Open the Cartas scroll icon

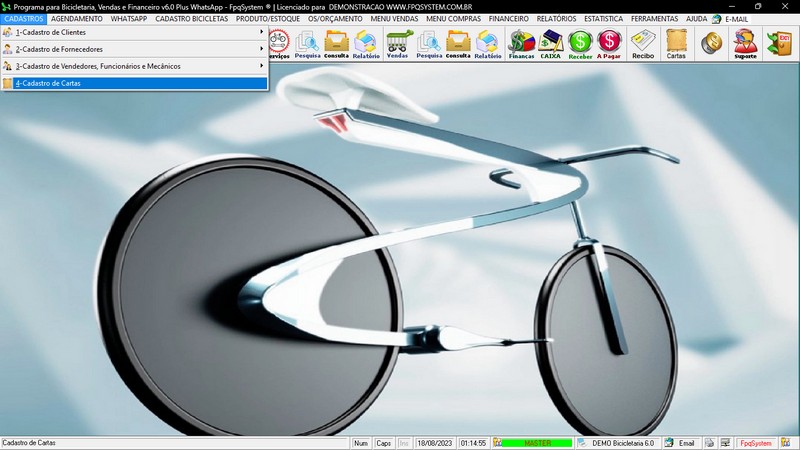(x=676, y=43)
